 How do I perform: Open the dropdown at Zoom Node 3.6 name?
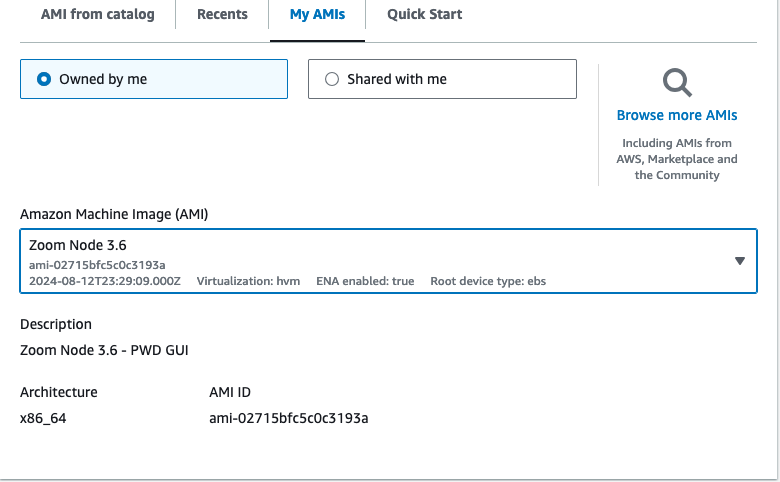point(78,246)
